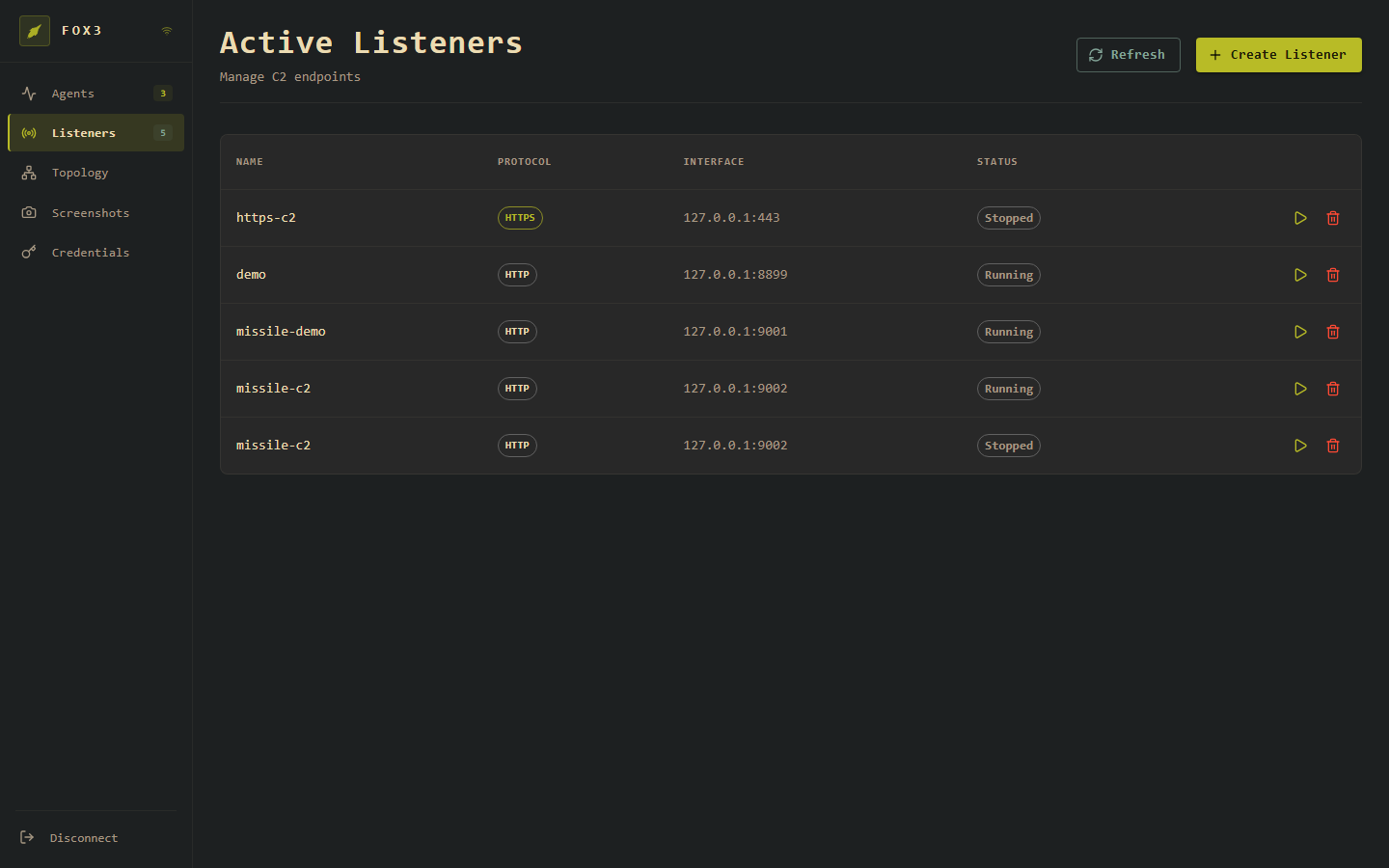Click the STATUS column header
The width and height of the screenshot is (1389, 868).
pos(997,162)
